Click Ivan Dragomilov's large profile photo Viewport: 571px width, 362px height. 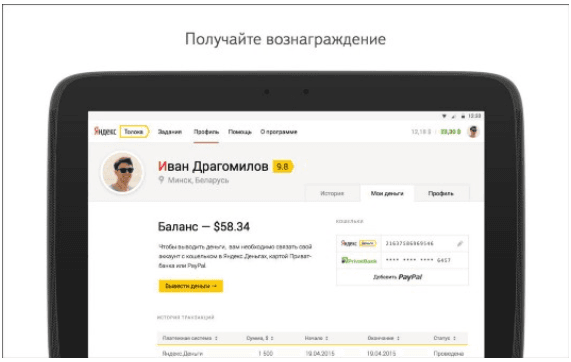[122, 172]
